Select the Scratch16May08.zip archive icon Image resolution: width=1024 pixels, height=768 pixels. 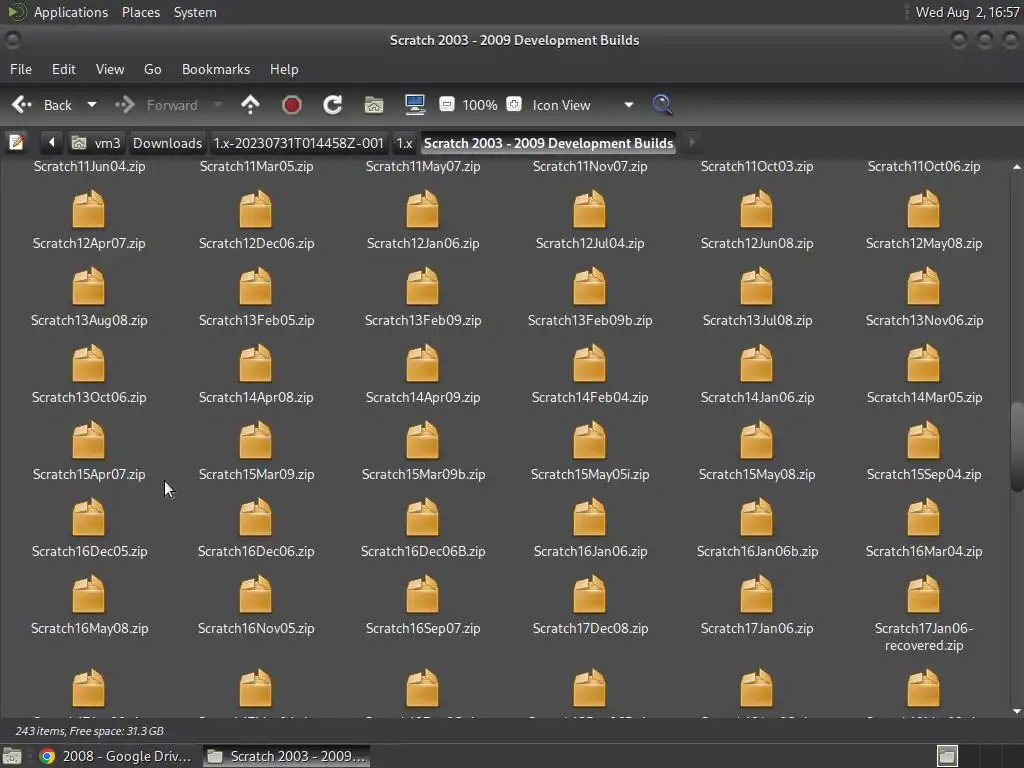click(x=88, y=594)
